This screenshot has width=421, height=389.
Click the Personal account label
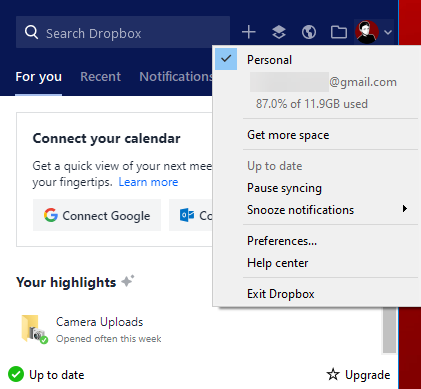(x=269, y=60)
